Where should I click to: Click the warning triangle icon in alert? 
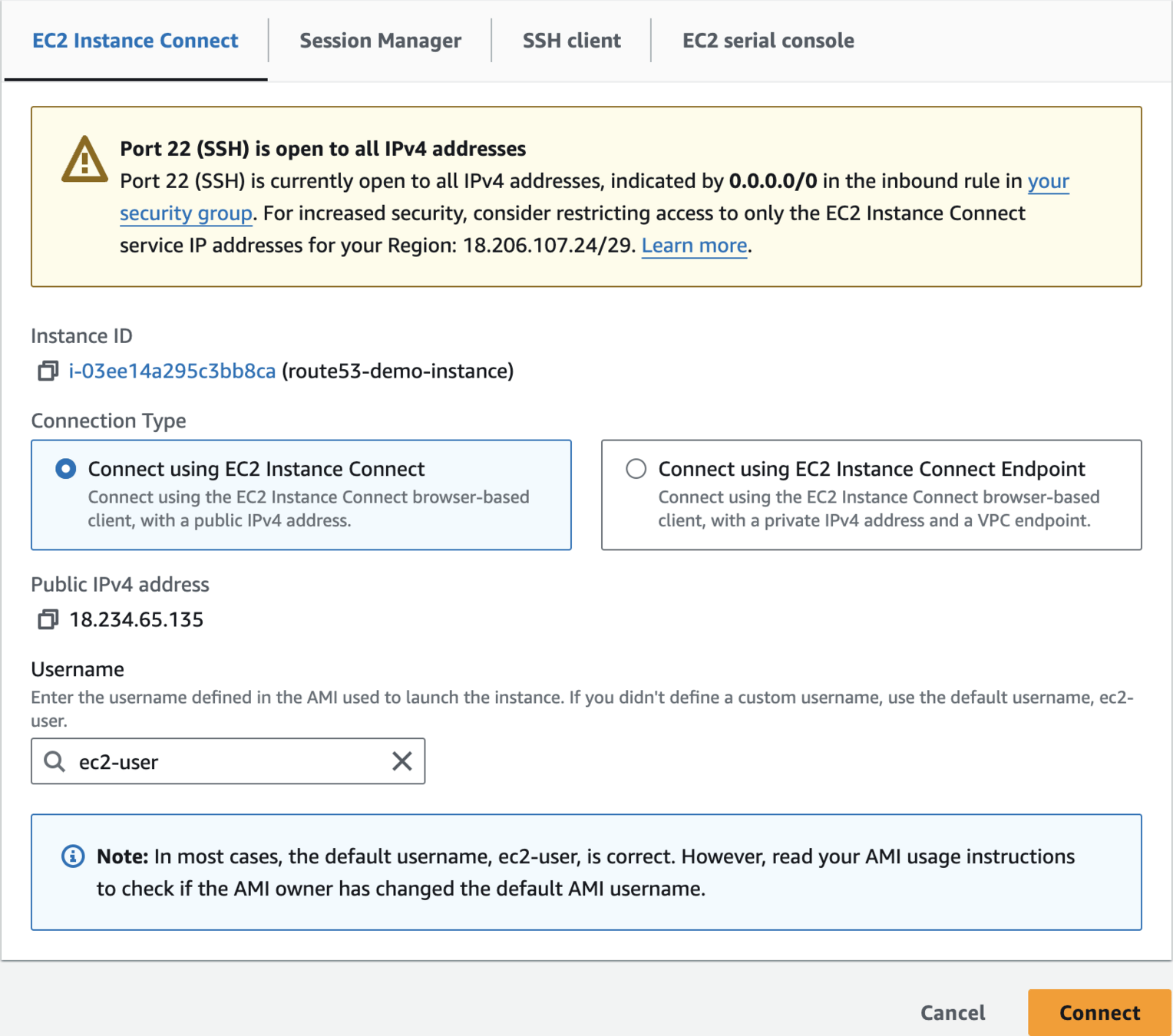click(x=84, y=160)
